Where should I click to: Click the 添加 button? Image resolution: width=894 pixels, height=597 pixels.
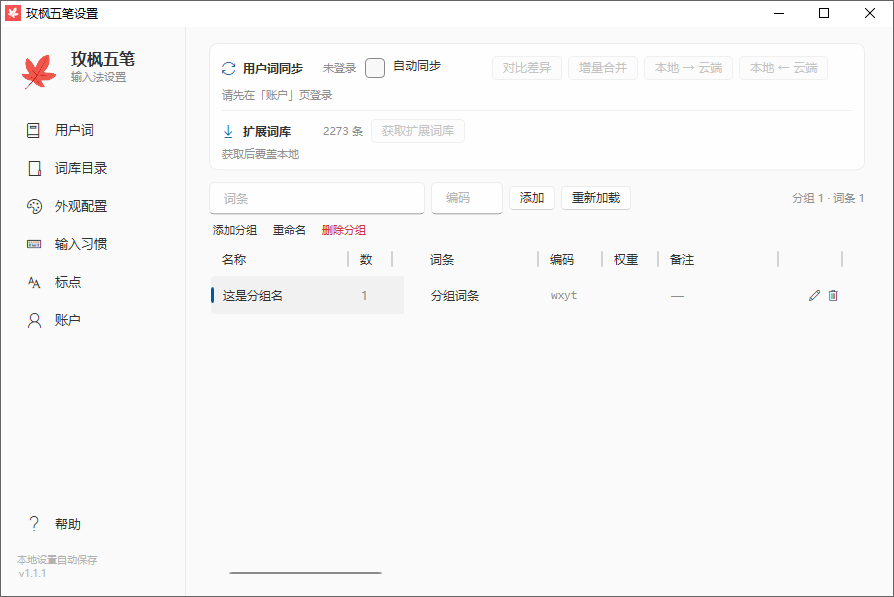pyautogui.click(x=532, y=198)
